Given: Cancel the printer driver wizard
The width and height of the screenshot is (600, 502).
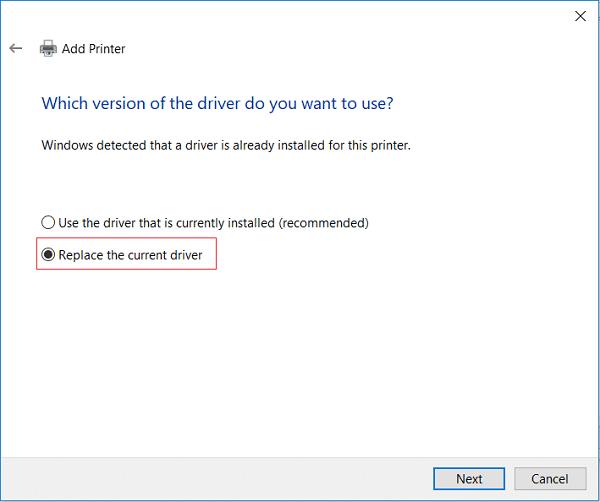Looking at the screenshot, I should (x=549, y=479).
